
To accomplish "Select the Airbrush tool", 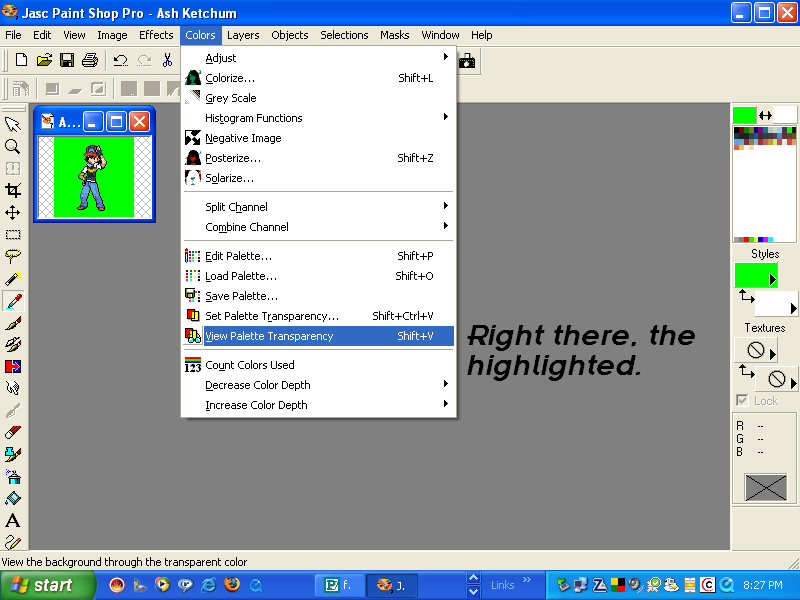I will [x=13, y=477].
